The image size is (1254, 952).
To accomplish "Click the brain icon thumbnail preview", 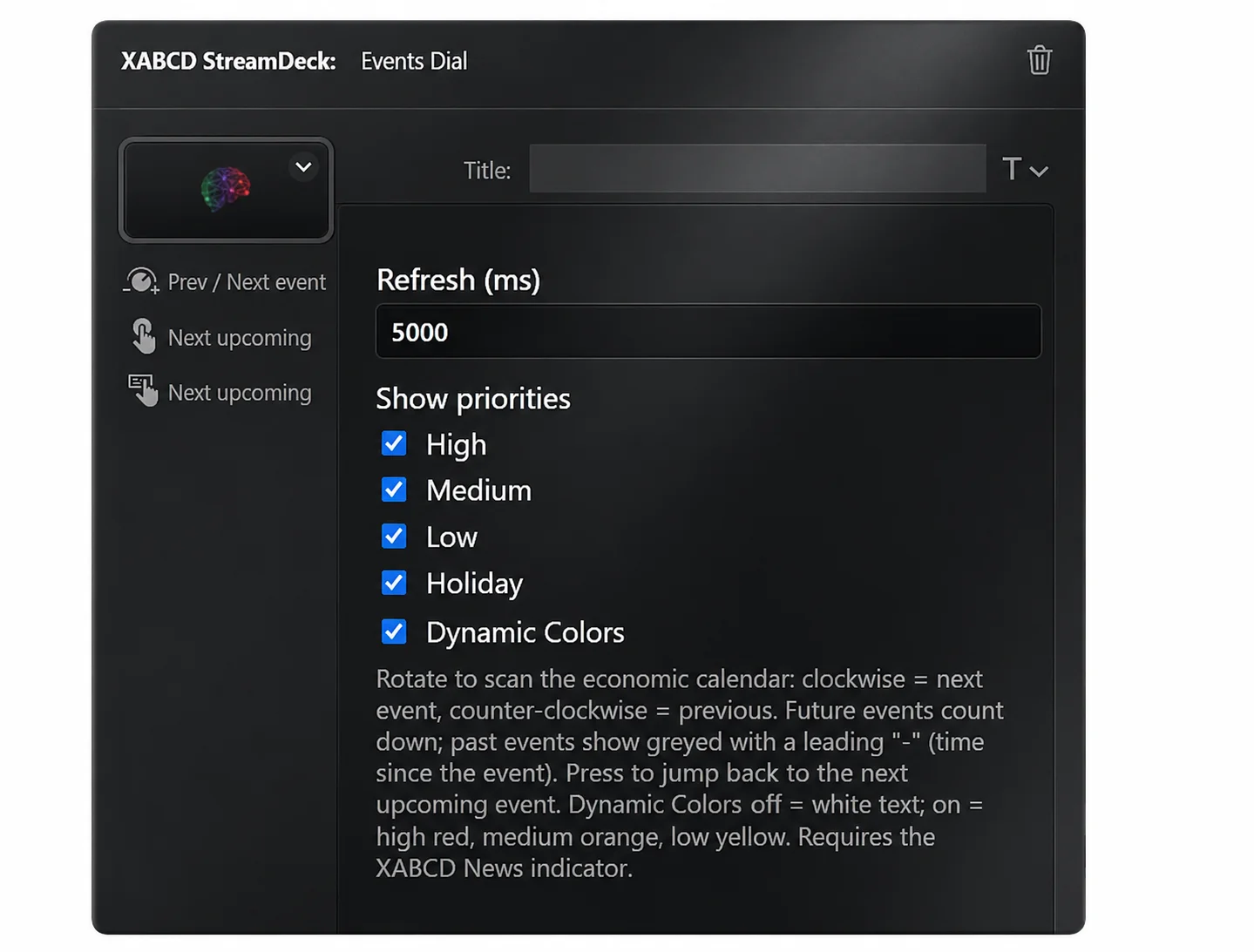I will click(x=226, y=190).
